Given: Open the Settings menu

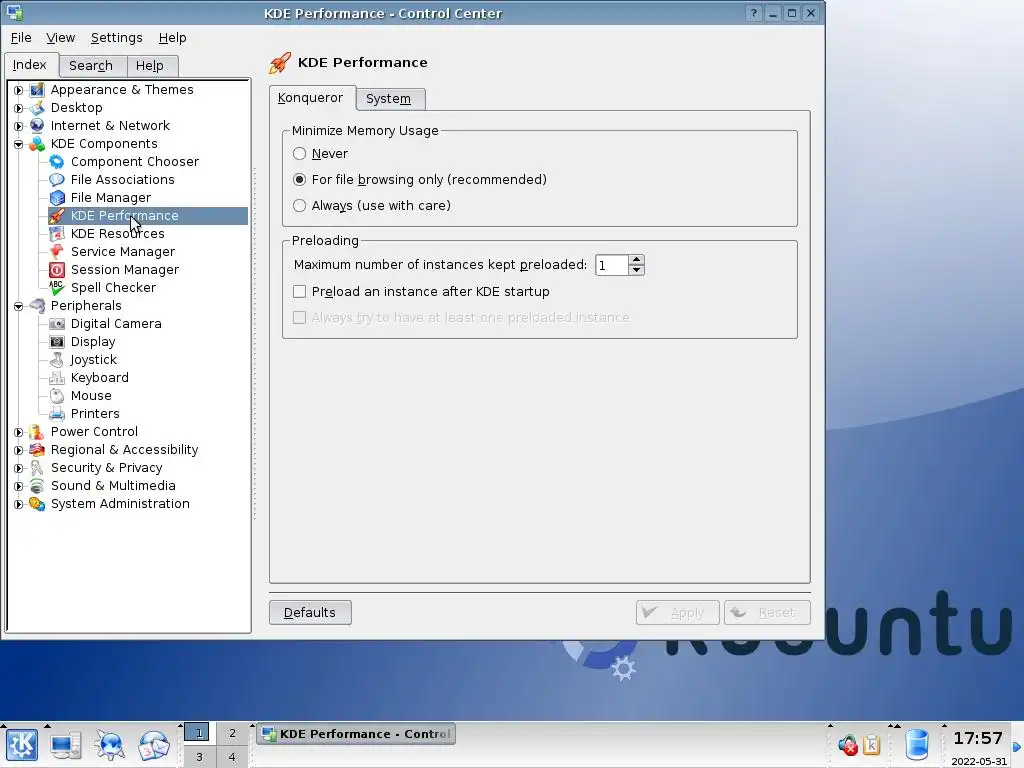Looking at the screenshot, I should click(116, 38).
